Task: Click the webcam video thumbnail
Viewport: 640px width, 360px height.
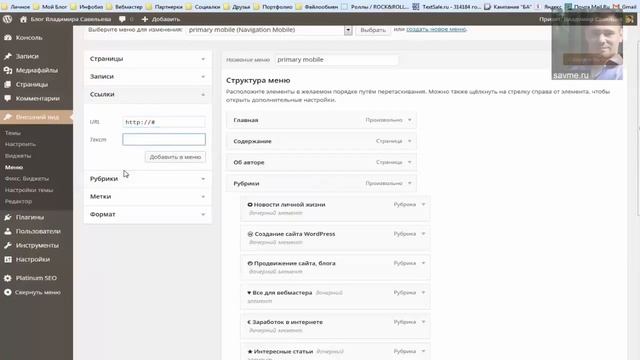Action: point(587,47)
